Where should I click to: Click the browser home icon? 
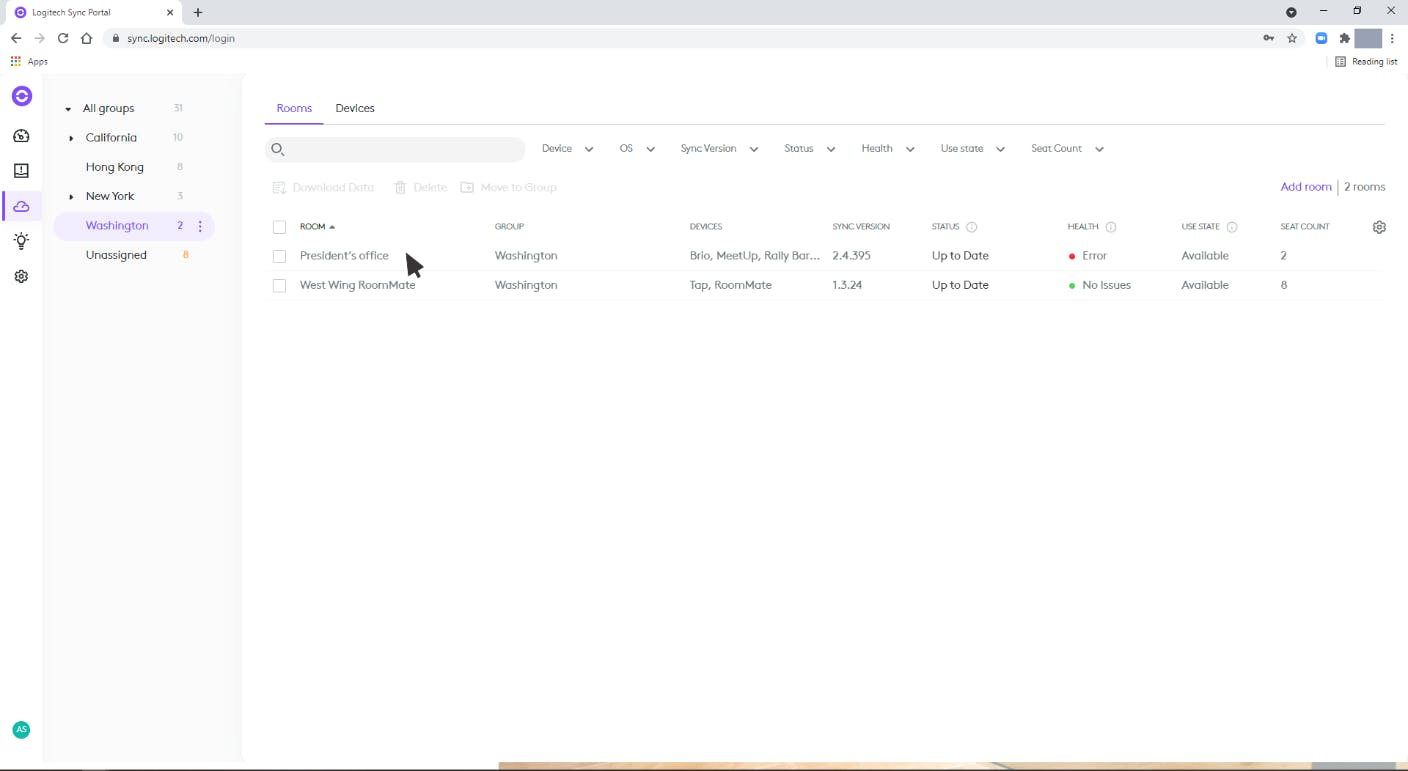point(87,38)
